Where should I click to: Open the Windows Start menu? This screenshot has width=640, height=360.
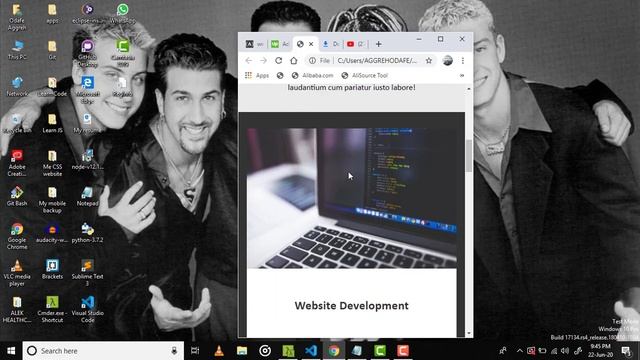tap(11, 351)
